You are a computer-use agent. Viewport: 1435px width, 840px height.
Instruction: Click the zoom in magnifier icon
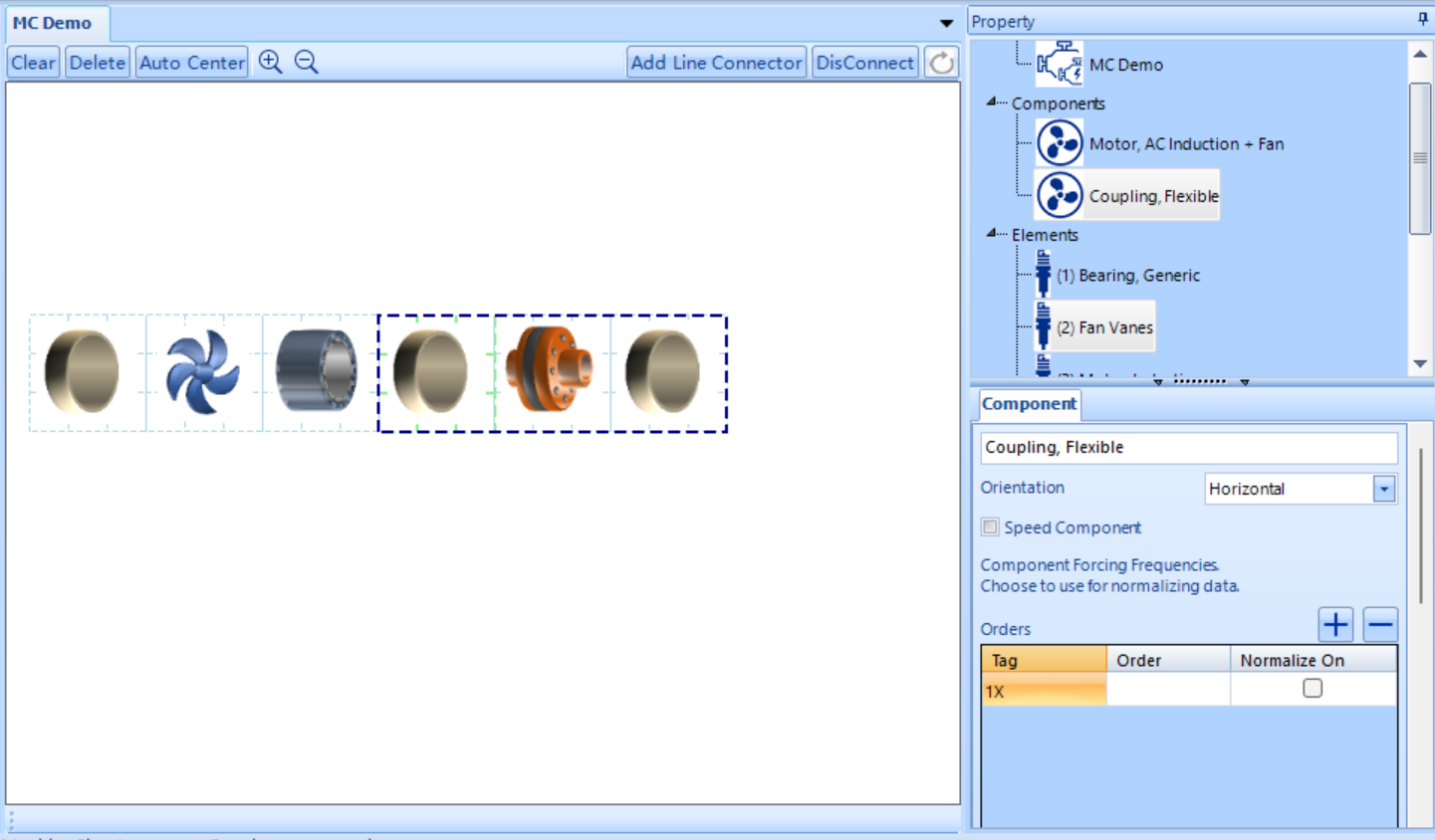click(x=270, y=62)
